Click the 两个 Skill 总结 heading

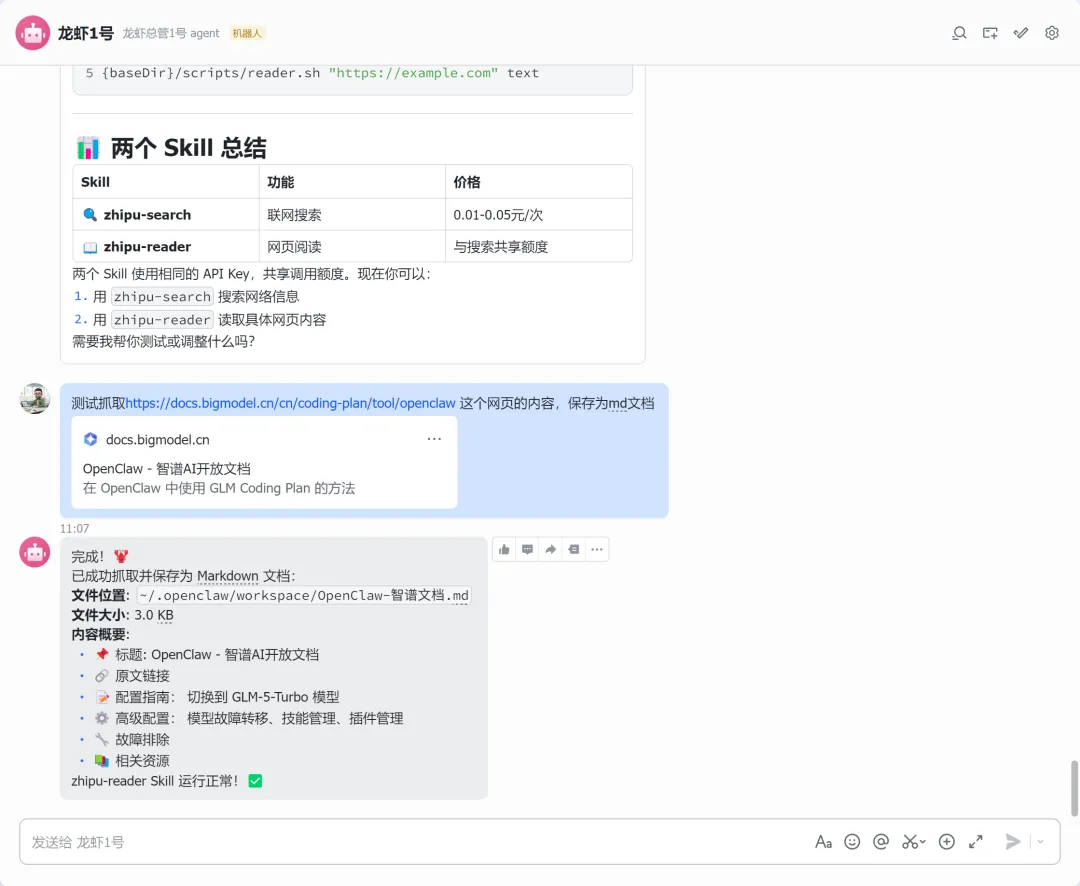[x=171, y=147]
